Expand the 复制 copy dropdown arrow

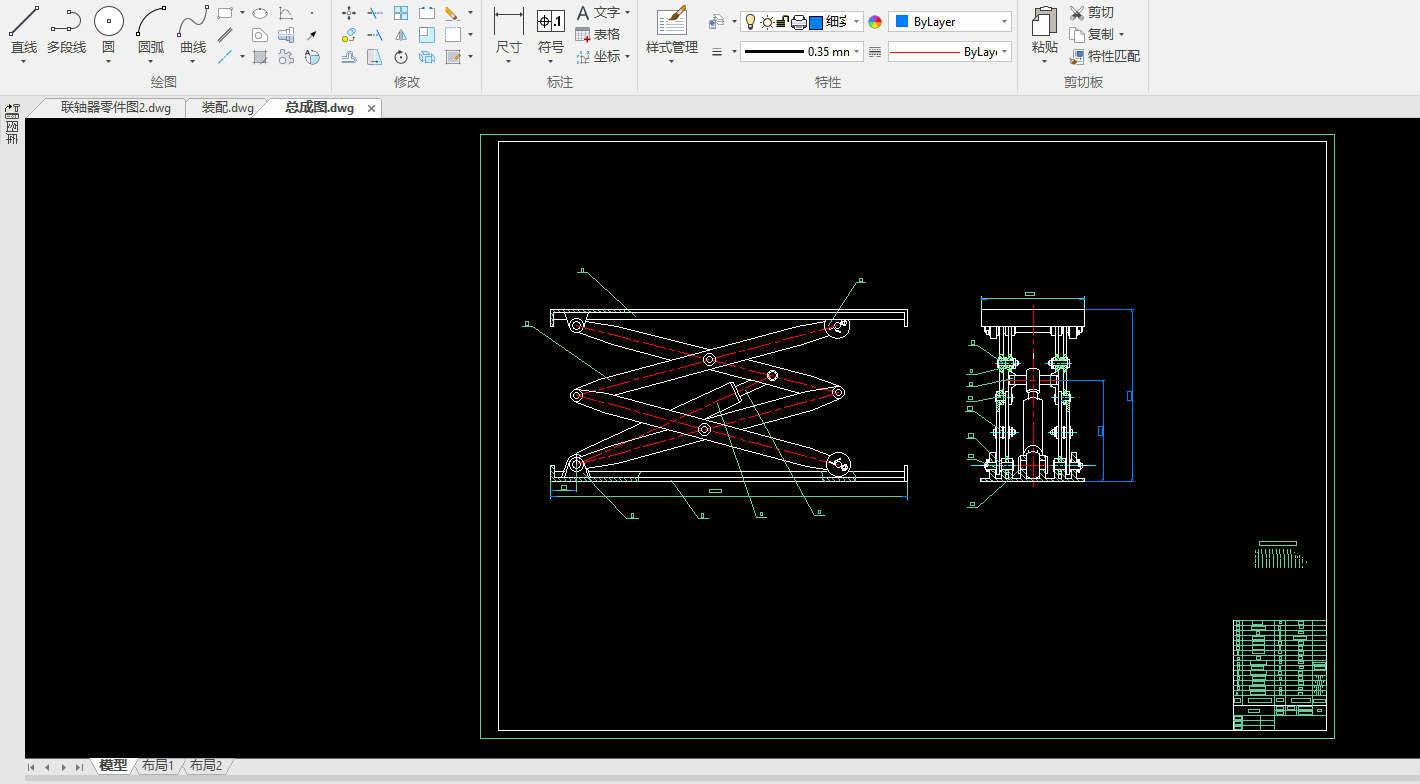[1121, 35]
